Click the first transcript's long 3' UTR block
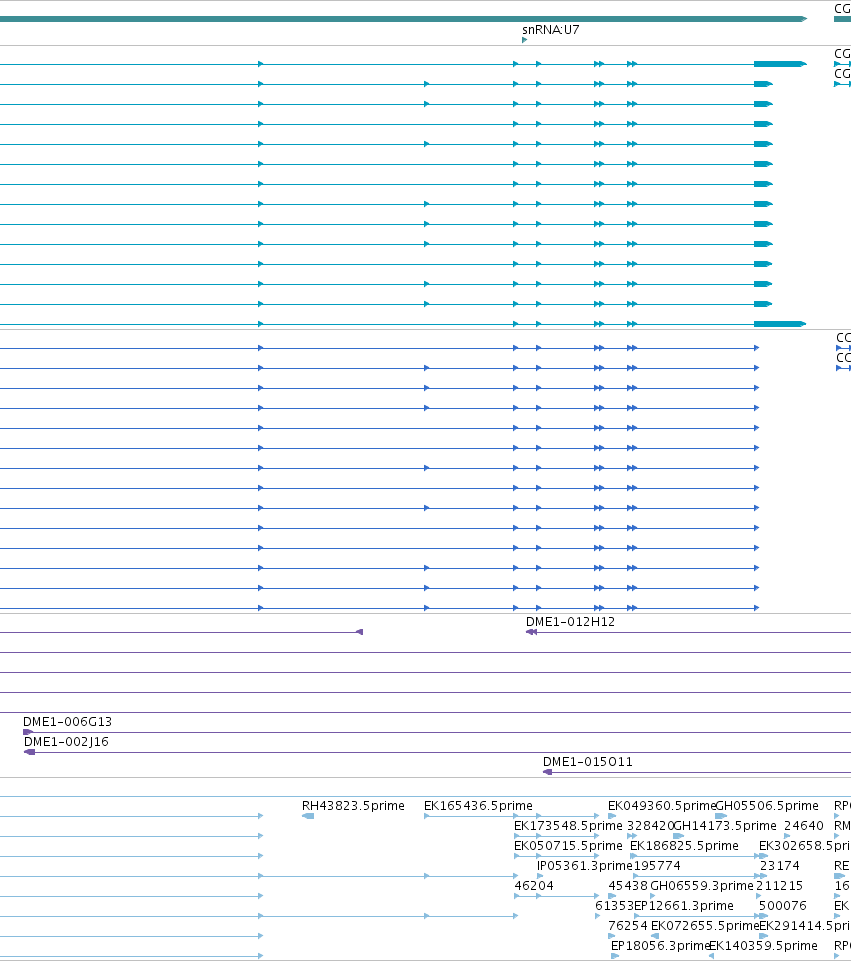The height and width of the screenshot is (961, 851). pyautogui.click(x=780, y=64)
